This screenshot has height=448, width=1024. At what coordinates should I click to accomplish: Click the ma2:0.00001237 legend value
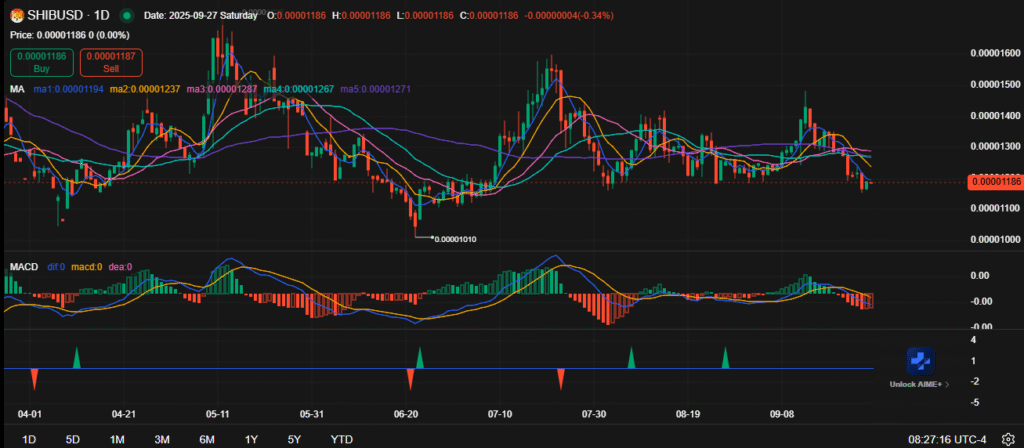146,88
